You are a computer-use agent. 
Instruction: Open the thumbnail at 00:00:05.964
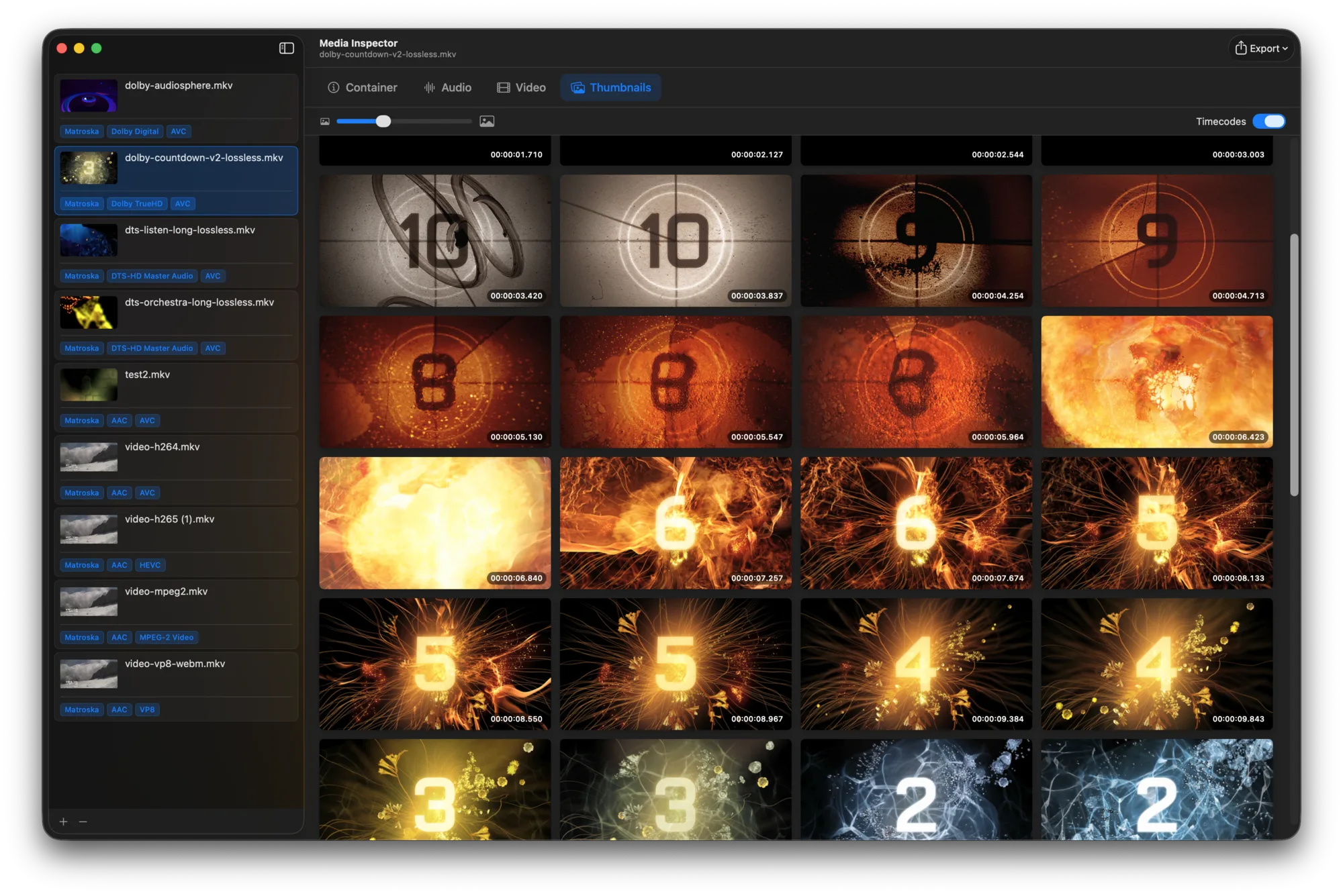click(x=916, y=382)
